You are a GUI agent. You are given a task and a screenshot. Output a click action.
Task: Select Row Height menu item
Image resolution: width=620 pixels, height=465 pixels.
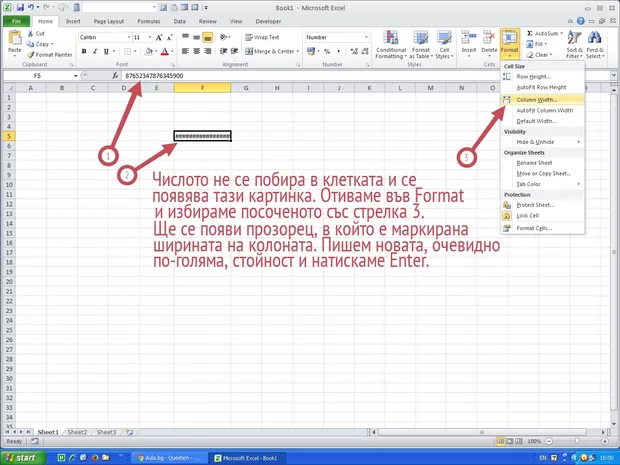tap(542, 77)
